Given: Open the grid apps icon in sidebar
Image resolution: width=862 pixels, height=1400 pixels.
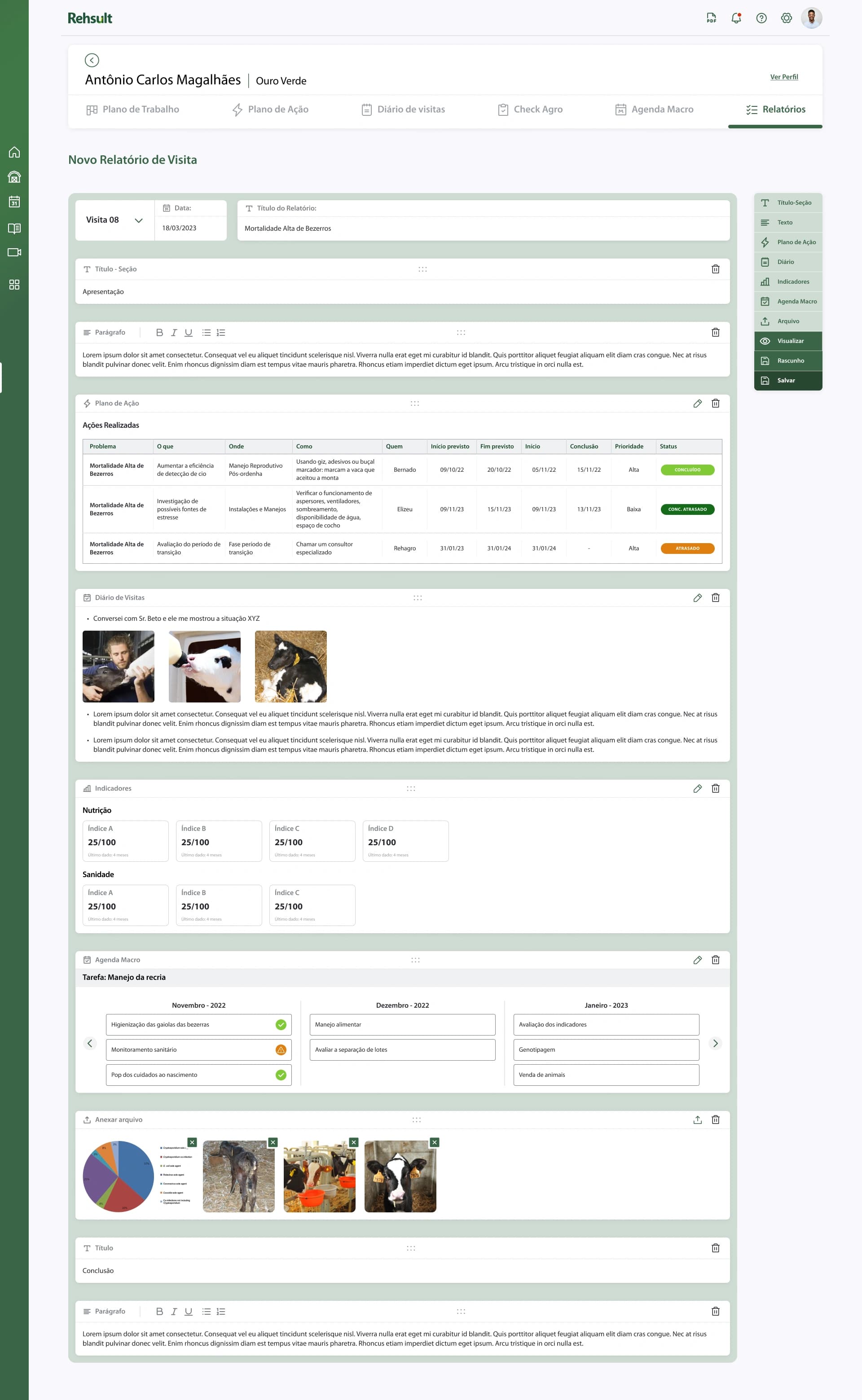Looking at the screenshot, I should 14,284.
